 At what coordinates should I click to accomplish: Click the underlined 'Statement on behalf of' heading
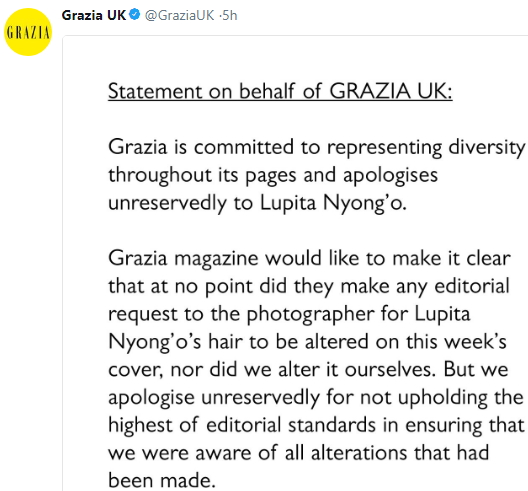[x=215, y=91]
